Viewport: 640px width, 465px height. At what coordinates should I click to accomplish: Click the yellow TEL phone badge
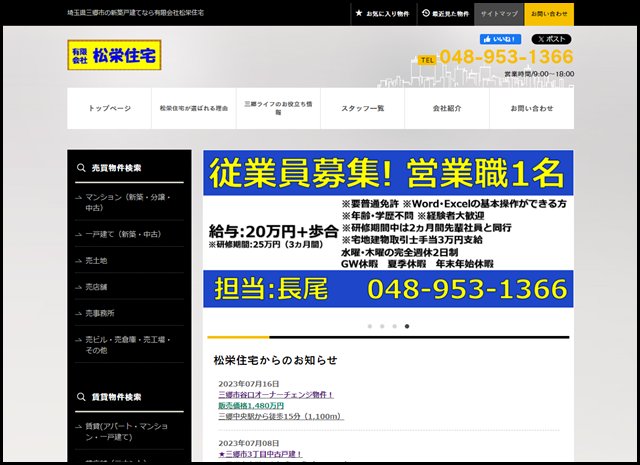[x=427, y=60]
